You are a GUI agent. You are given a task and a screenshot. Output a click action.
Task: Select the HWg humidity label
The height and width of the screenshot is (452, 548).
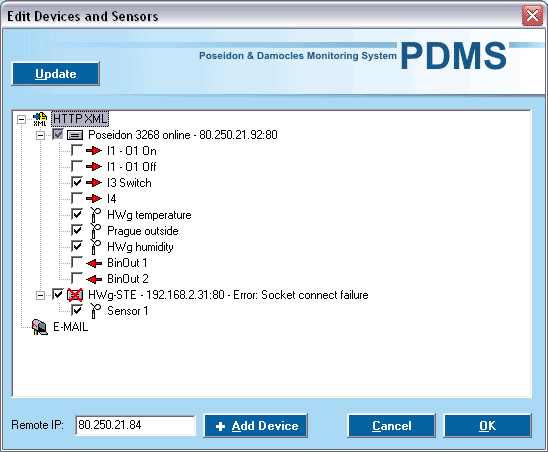(140, 247)
